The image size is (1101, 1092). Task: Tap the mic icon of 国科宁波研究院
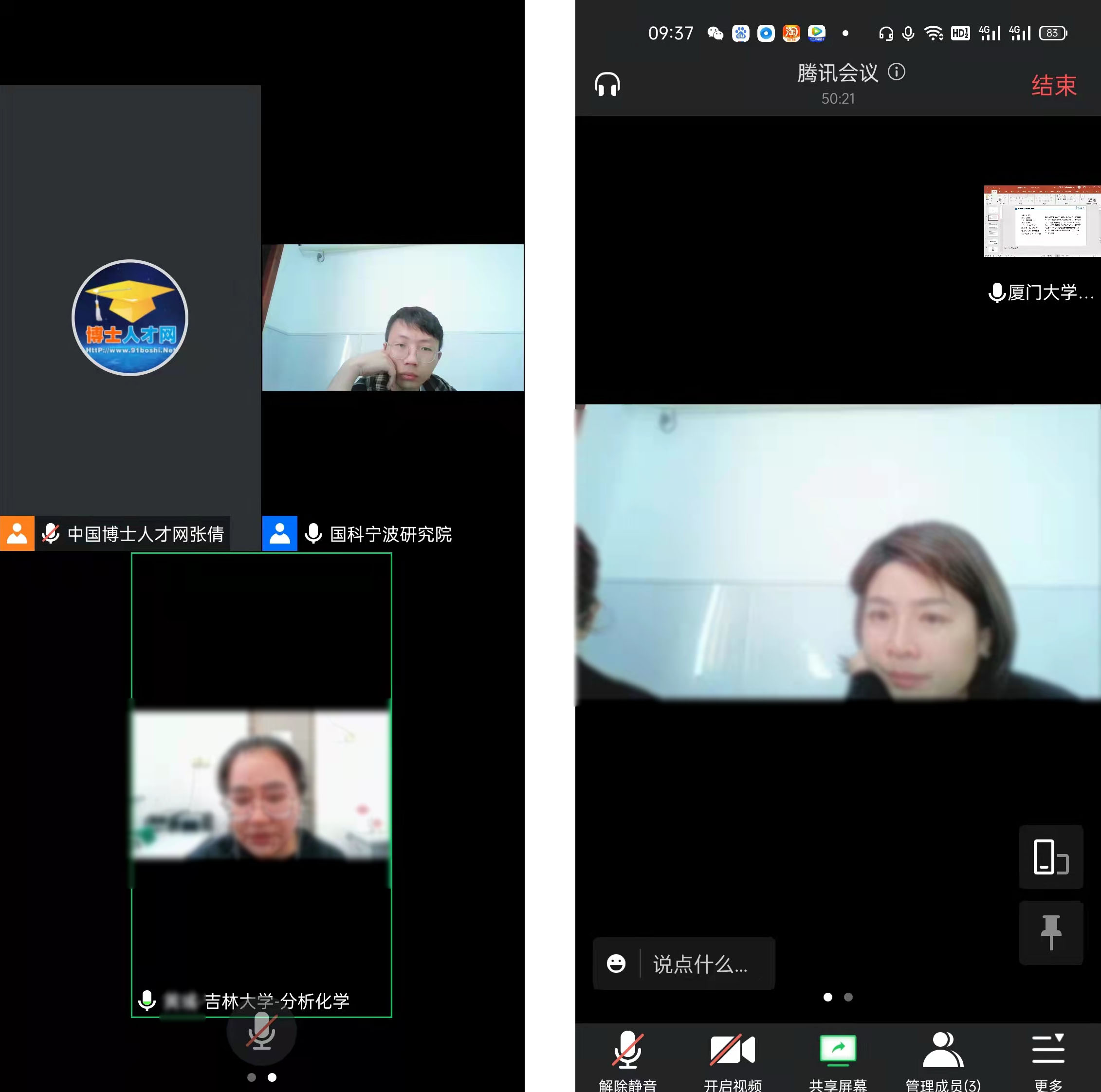coord(313,533)
